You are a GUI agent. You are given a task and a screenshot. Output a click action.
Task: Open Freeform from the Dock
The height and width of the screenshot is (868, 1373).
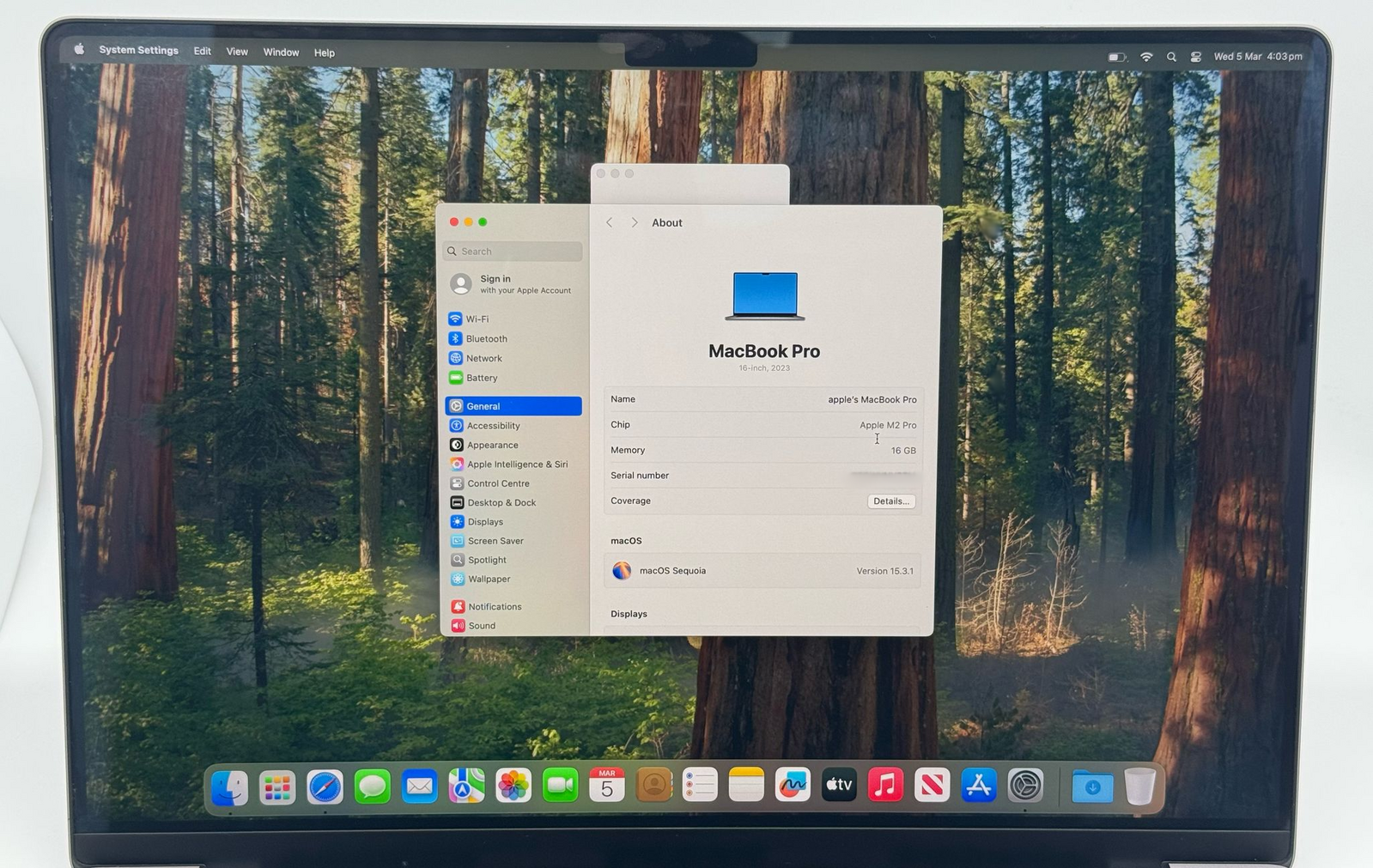793,785
